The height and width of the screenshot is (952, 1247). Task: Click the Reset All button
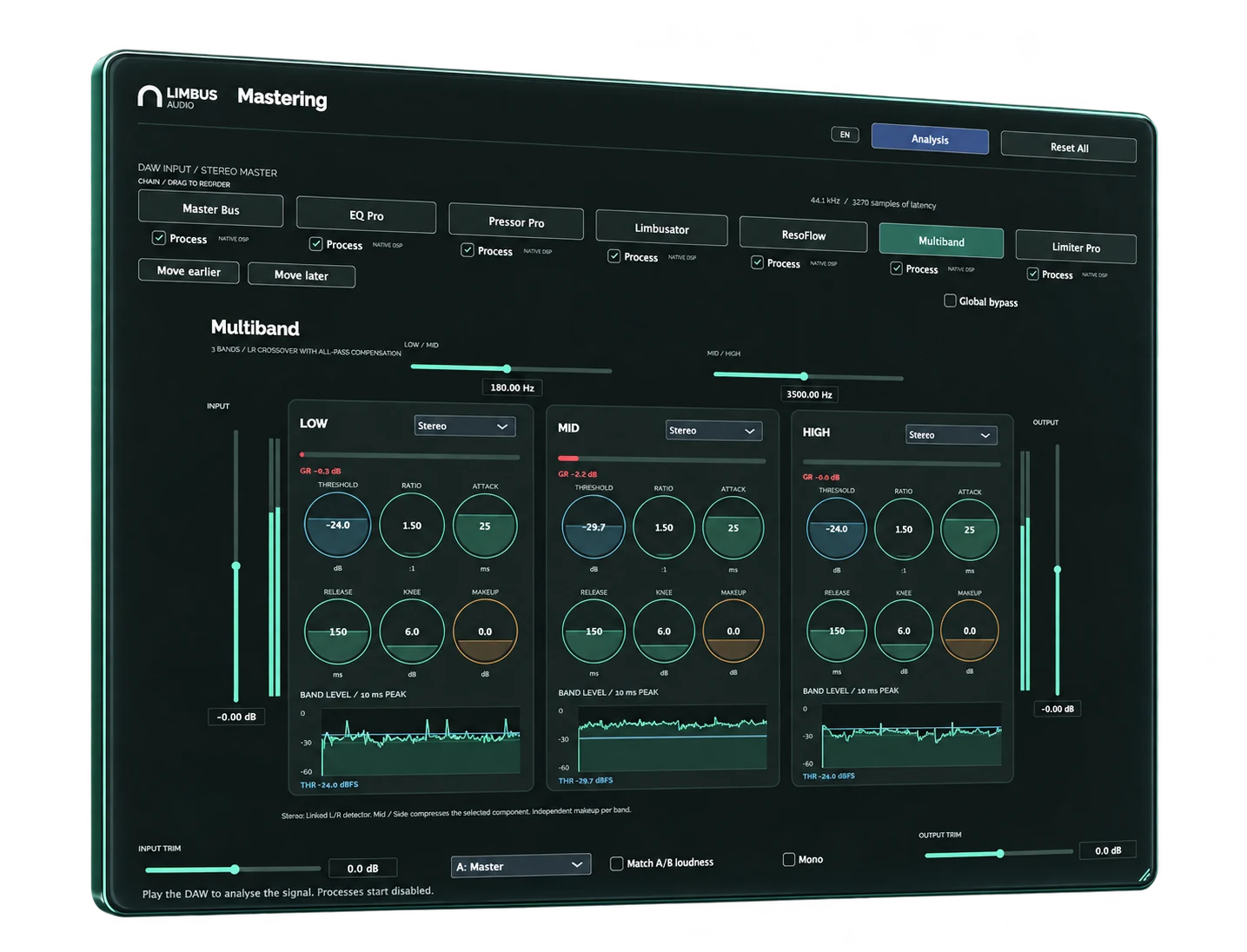[1069, 148]
